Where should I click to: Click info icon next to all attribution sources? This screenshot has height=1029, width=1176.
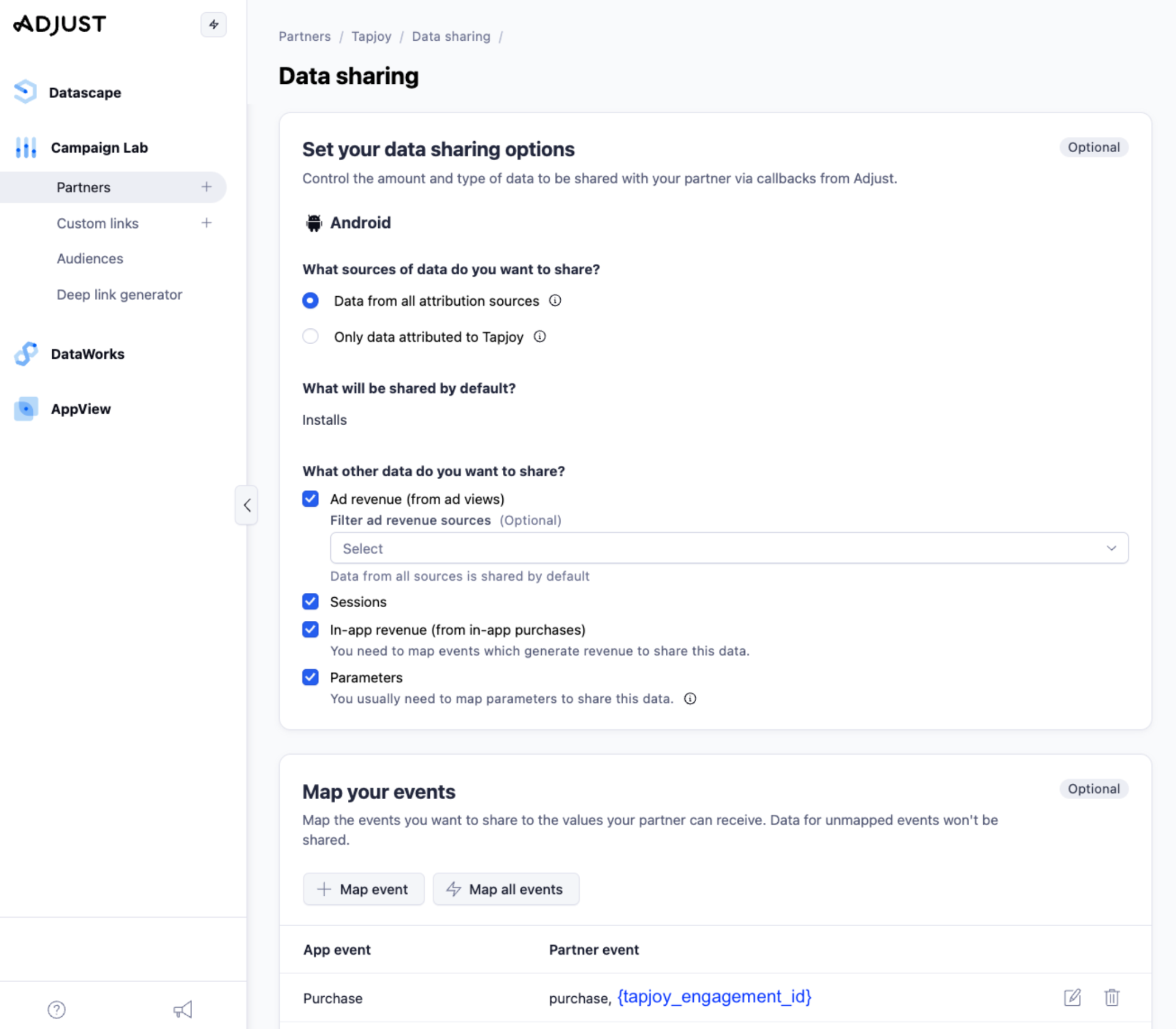(x=555, y=300)
